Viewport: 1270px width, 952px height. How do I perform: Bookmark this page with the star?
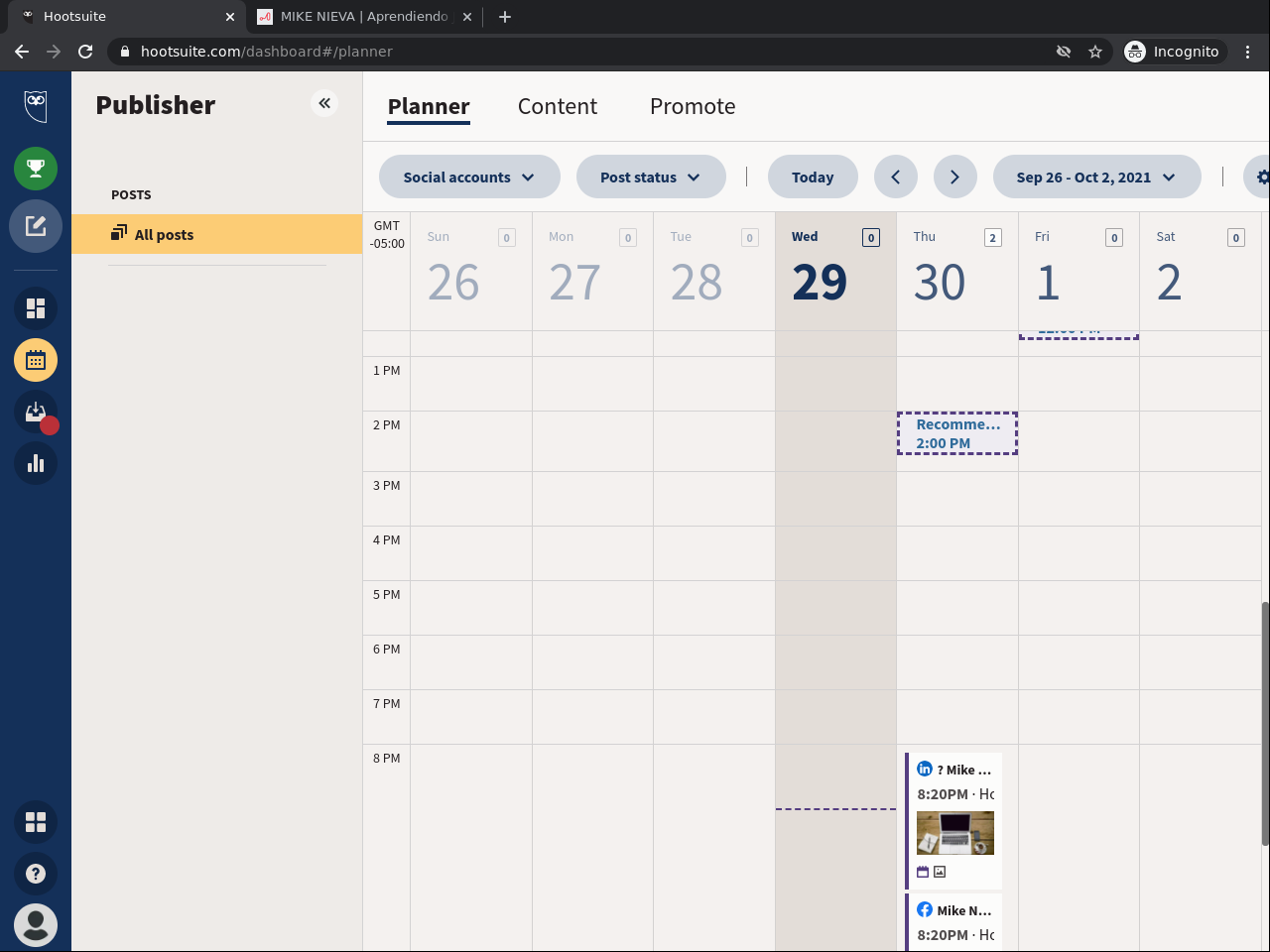(x=1095, y=52)
